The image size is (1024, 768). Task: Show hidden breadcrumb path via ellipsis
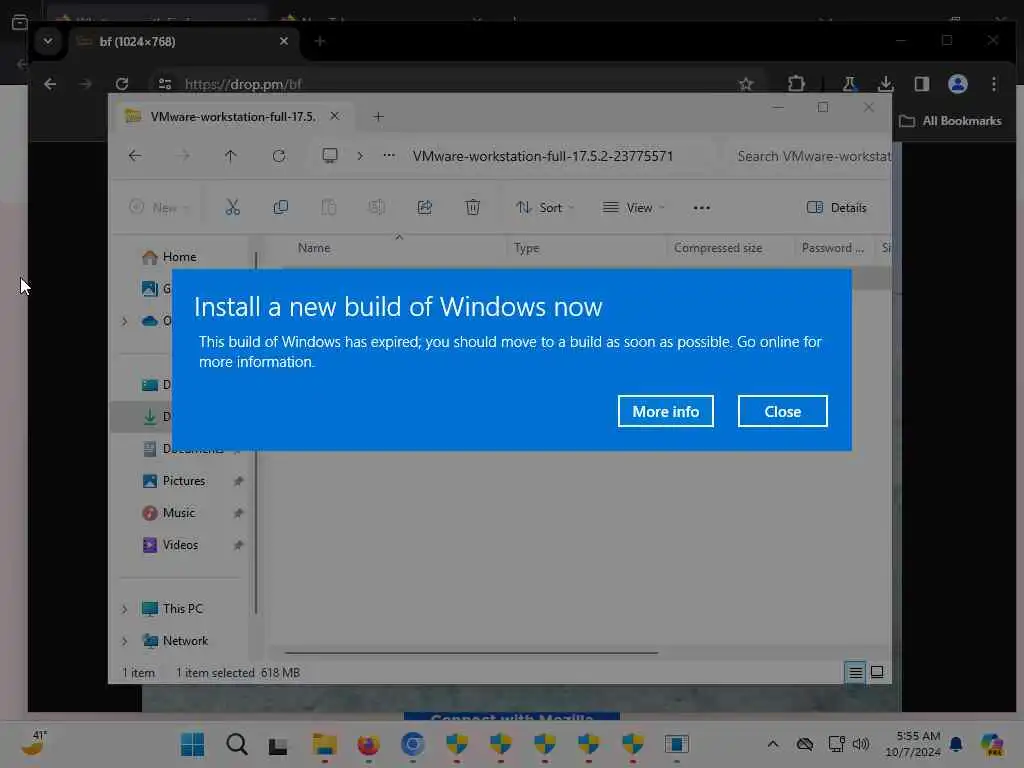(x=389, y=155)
